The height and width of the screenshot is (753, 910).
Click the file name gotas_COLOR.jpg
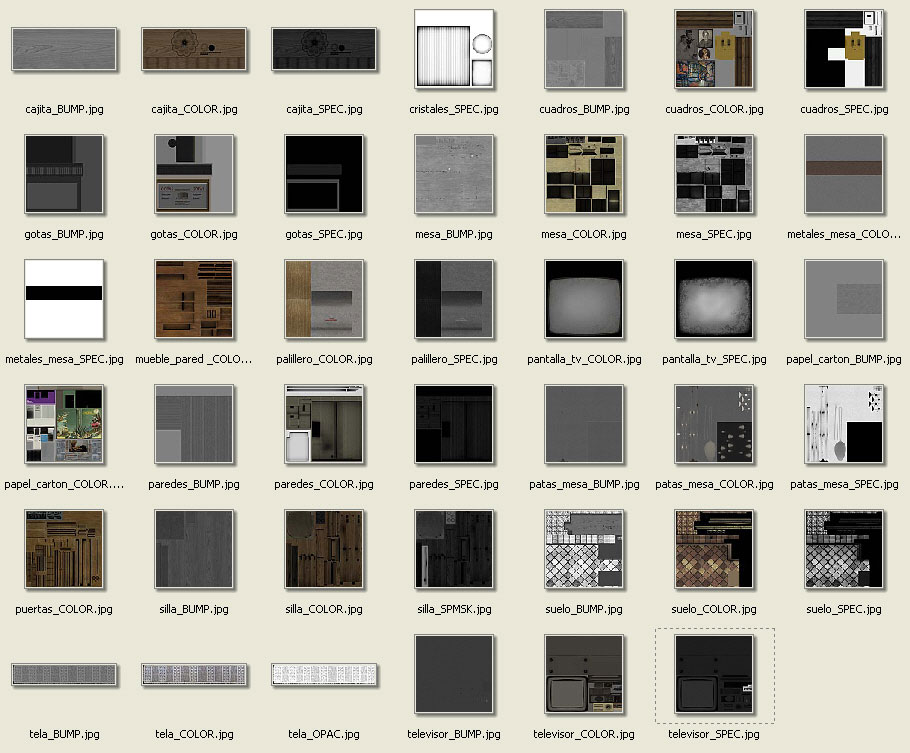point(194,235)
